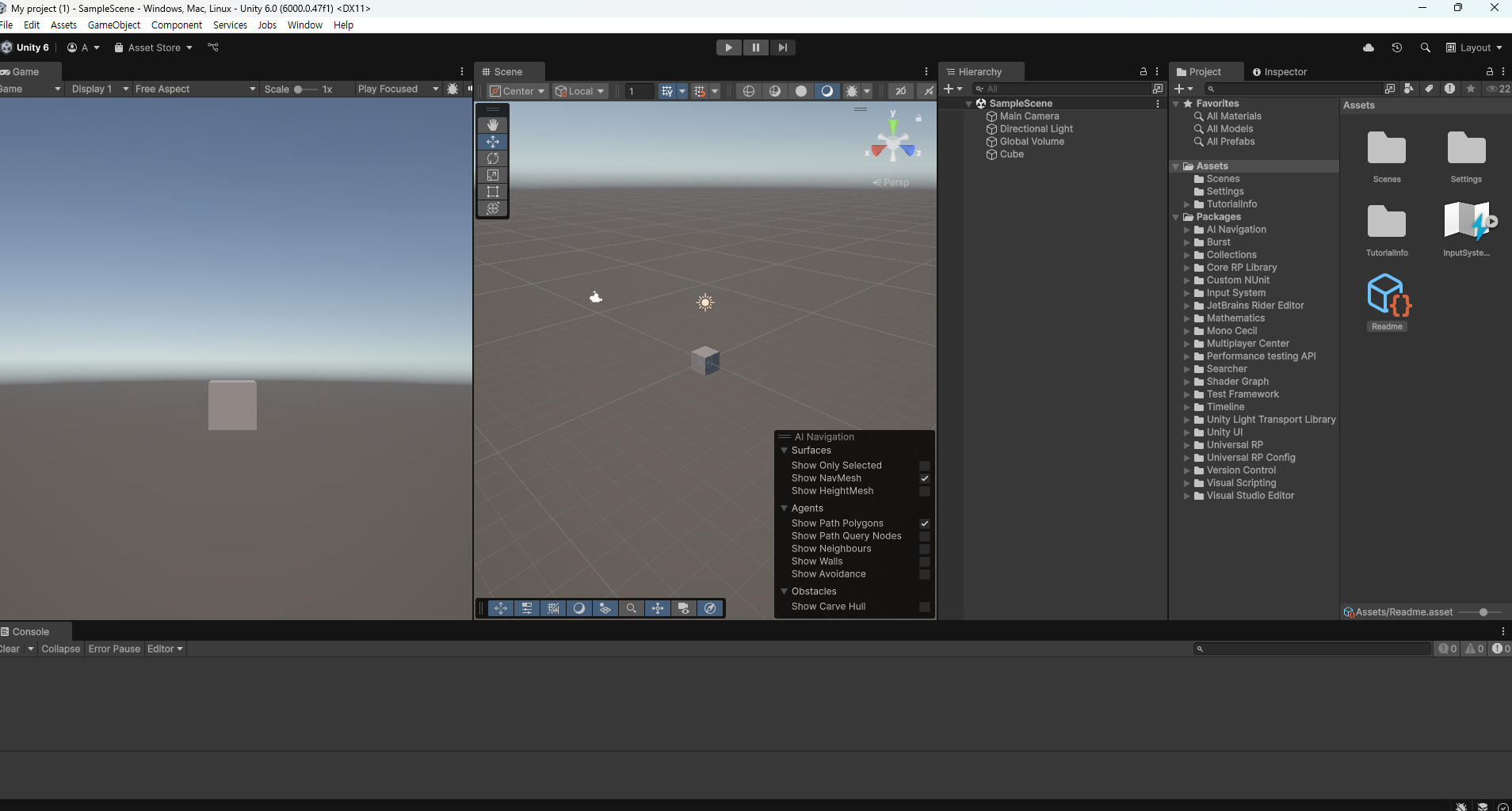Enable Show Carve Hull checkbox
Screen dimensions: 1512x811
pyautogui.click(x=925, y=607)
